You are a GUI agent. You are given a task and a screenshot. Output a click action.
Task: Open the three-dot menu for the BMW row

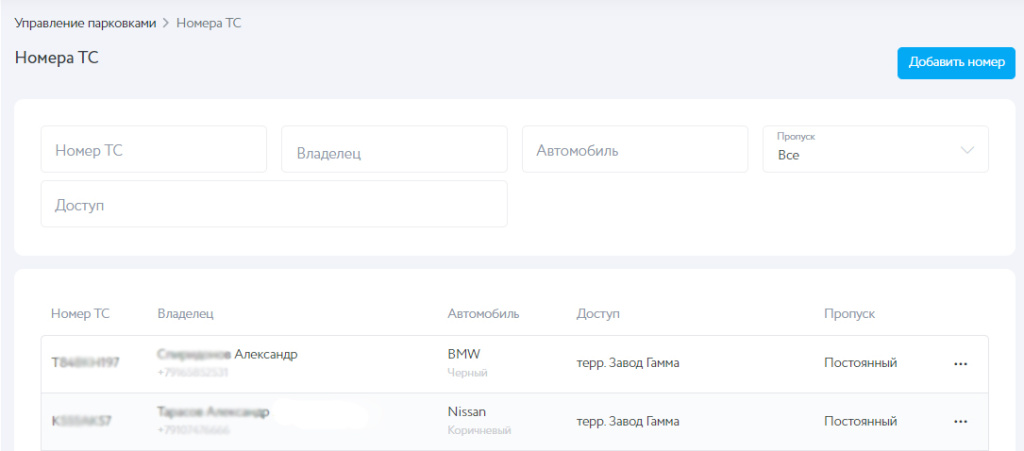tap(961, 364)
